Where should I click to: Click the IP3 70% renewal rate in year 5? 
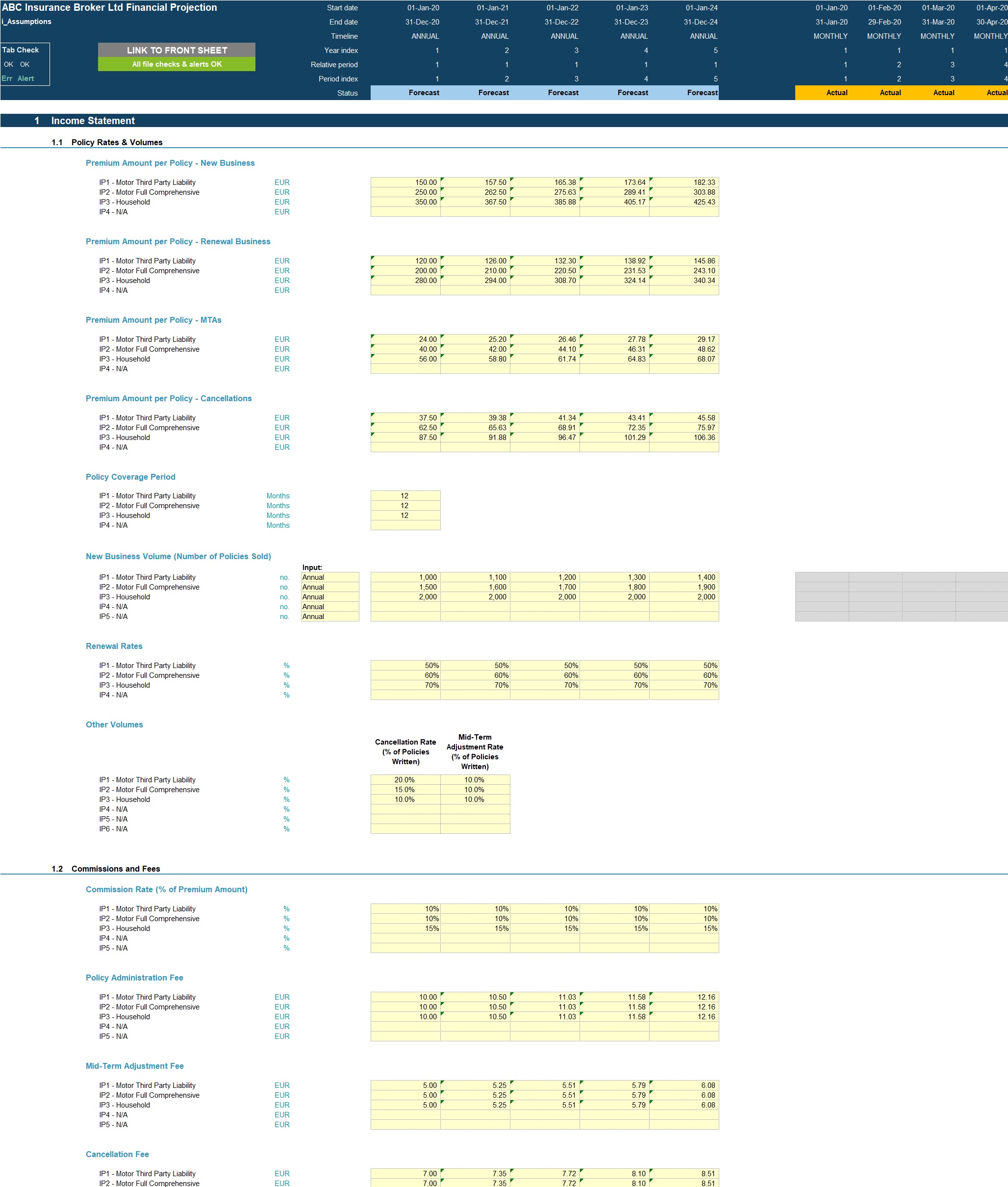pos(684,685)
